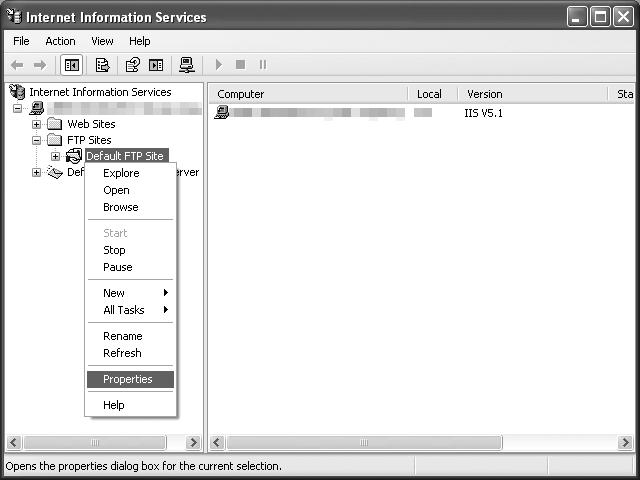640x480 pixels.
Task: Close the Internet Information Services window
Action: [x=624, y=17]
